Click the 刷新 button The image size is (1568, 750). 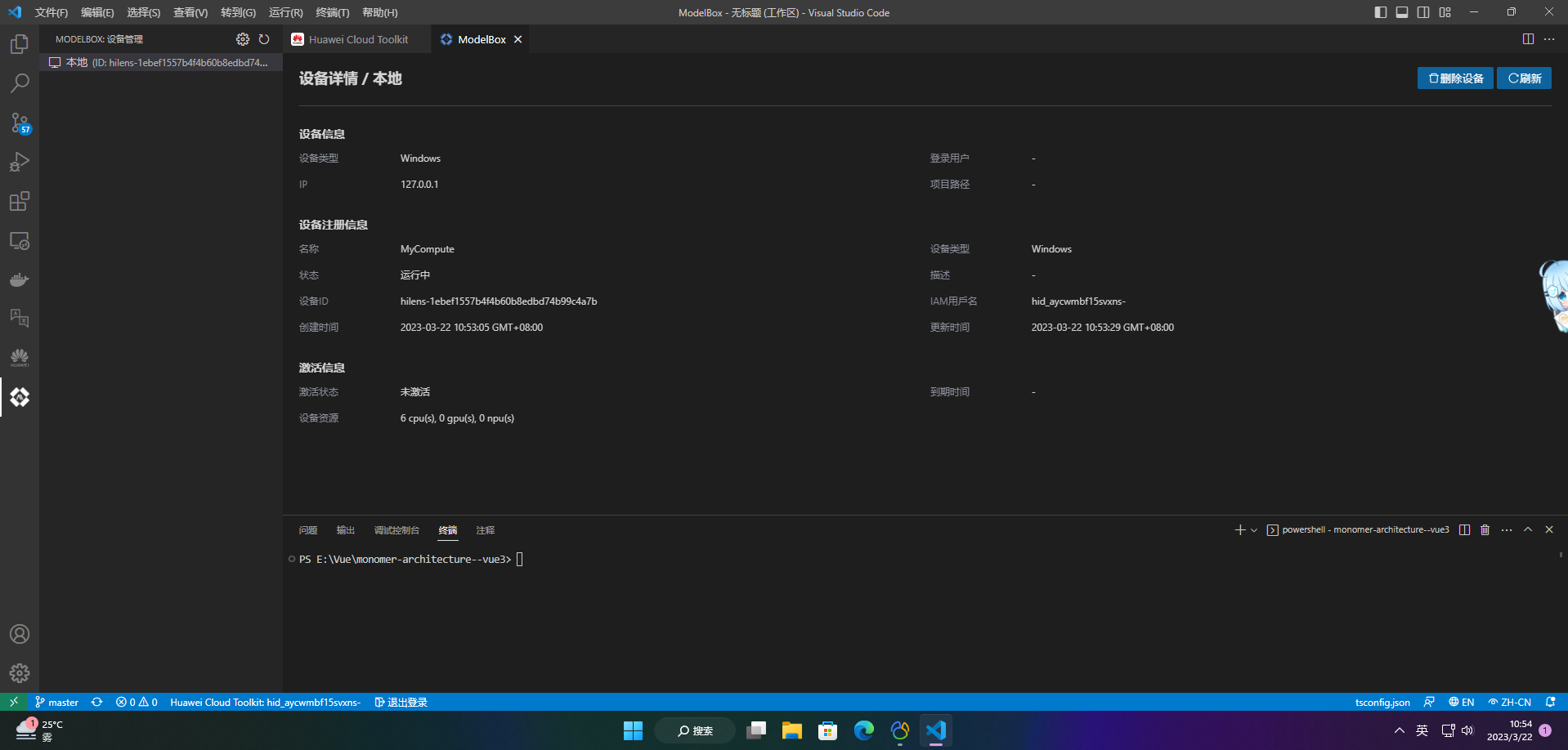point(1524,78)
